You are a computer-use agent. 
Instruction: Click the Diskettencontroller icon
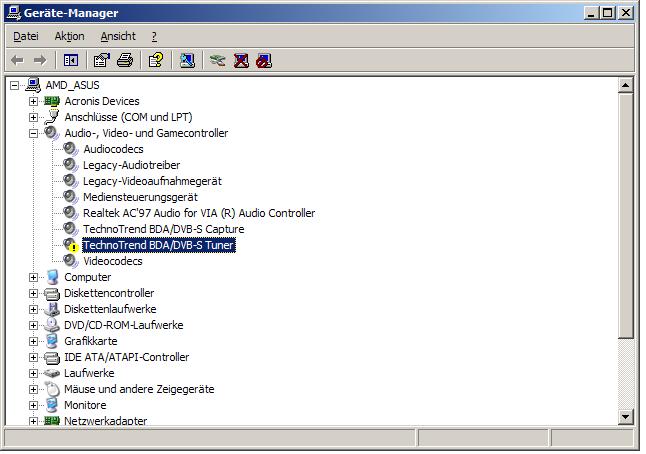point(52,293)
